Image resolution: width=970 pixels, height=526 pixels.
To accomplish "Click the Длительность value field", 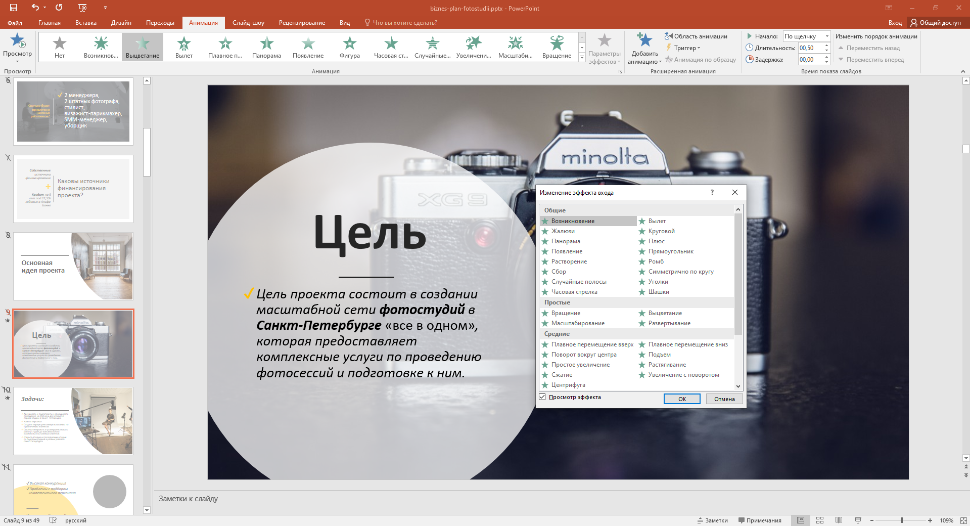I will pyautogui.click(x=810, y=48).
